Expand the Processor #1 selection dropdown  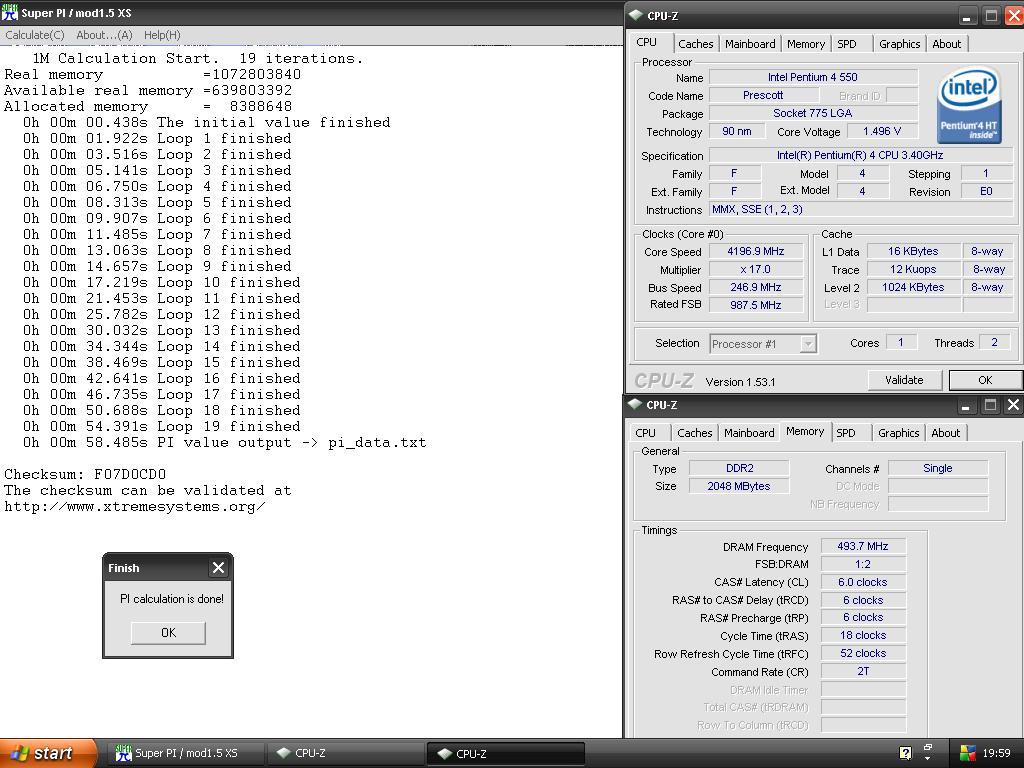click(x=808, y=344)
